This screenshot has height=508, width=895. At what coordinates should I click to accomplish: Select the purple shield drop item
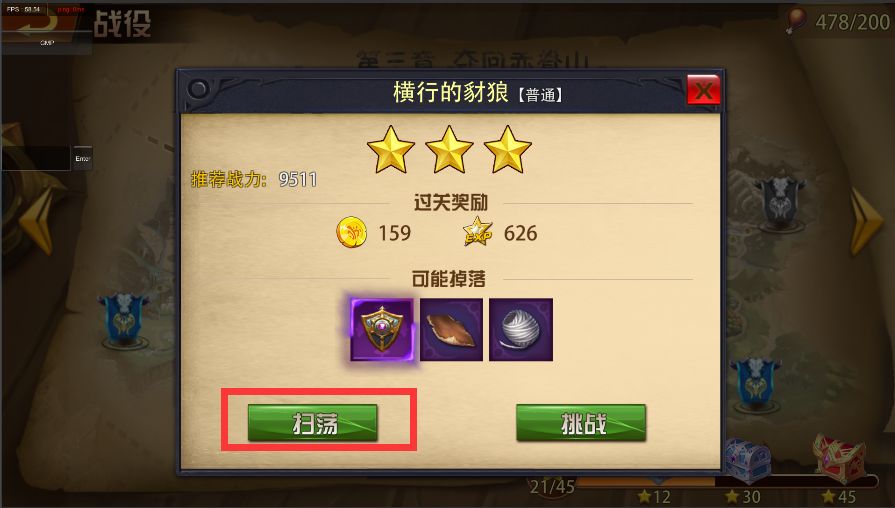[382, 329]
